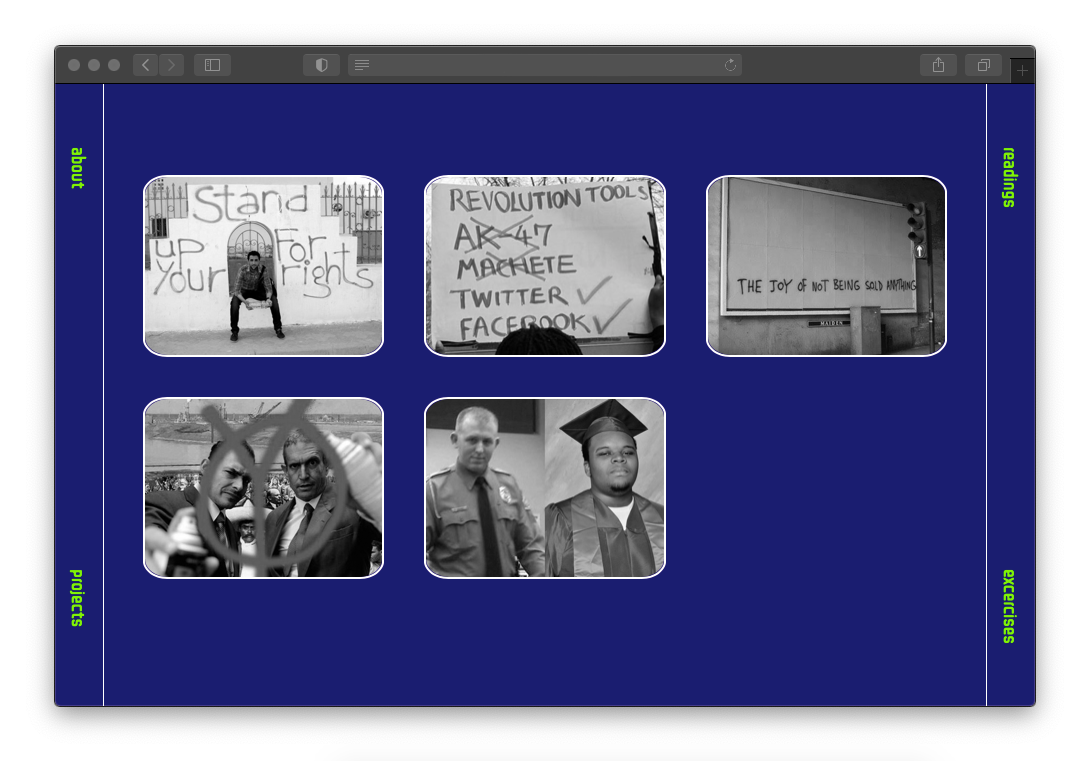
Task: Go forward with the browser forward arrow
Action: [x=172, y=65]
